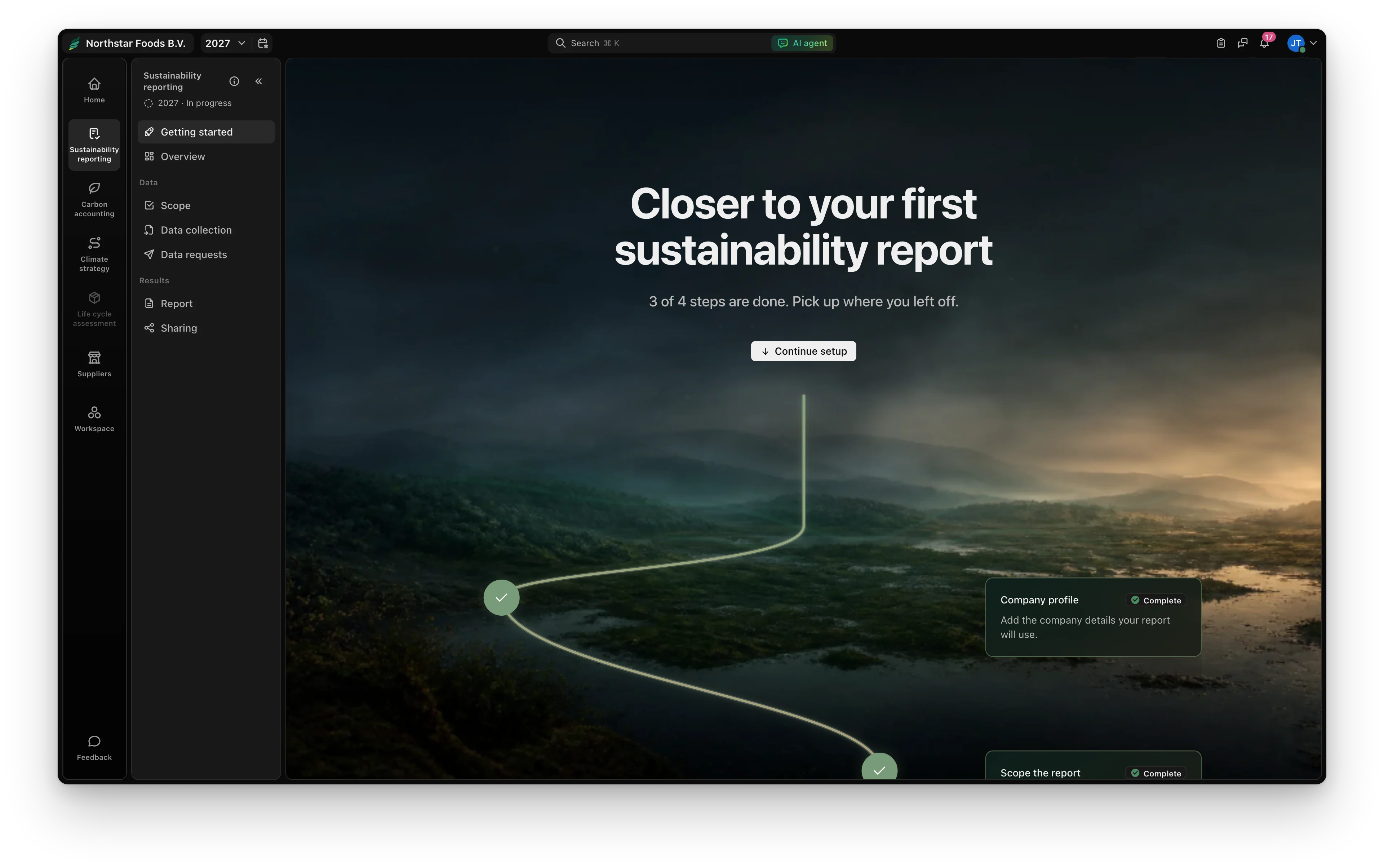Go to Overview page

[205, 157]
